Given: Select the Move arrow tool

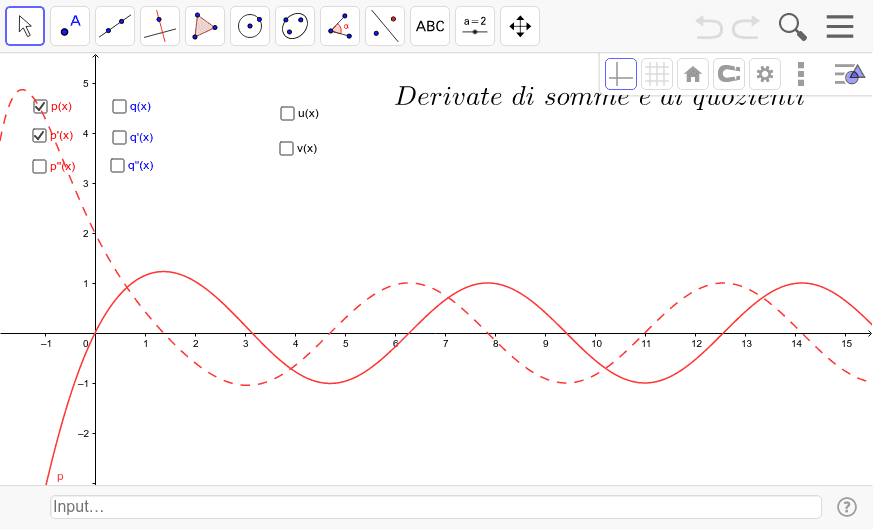Looking at the screenshot, I should click(x=25, y=26).
